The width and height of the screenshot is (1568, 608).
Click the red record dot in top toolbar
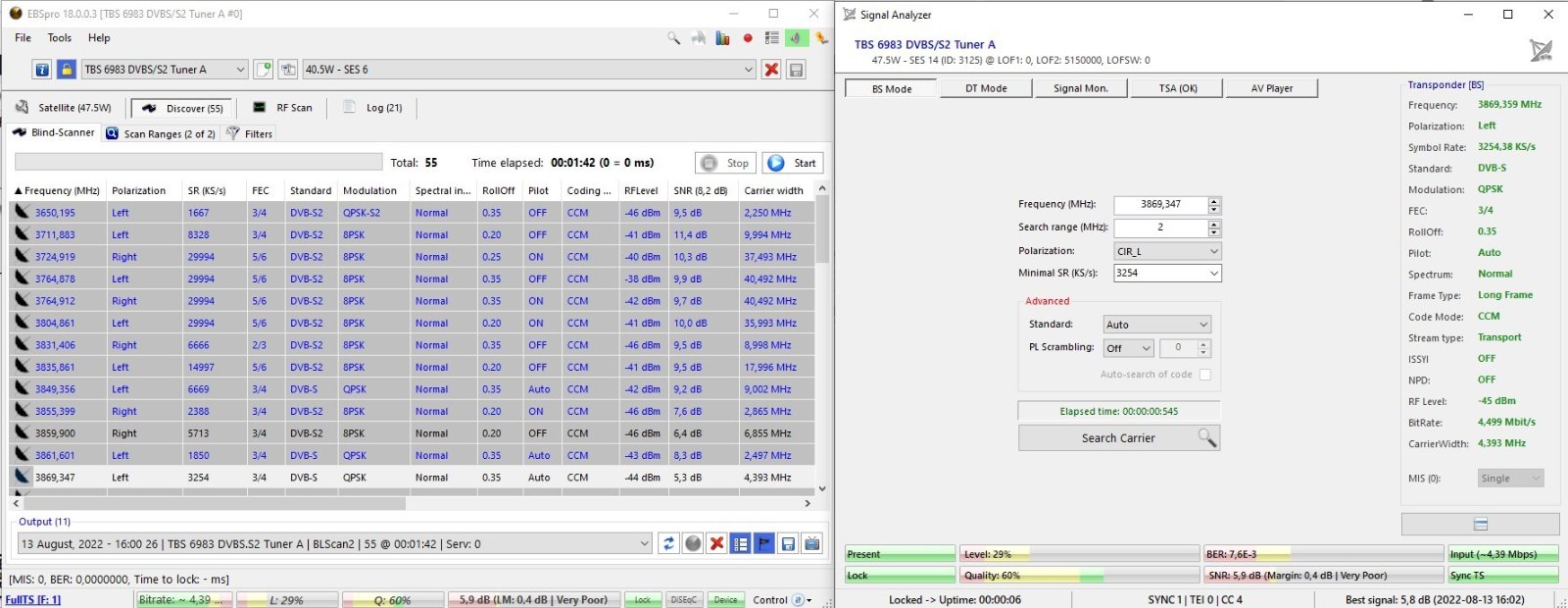pyautogui.click(x=748, y=38)
